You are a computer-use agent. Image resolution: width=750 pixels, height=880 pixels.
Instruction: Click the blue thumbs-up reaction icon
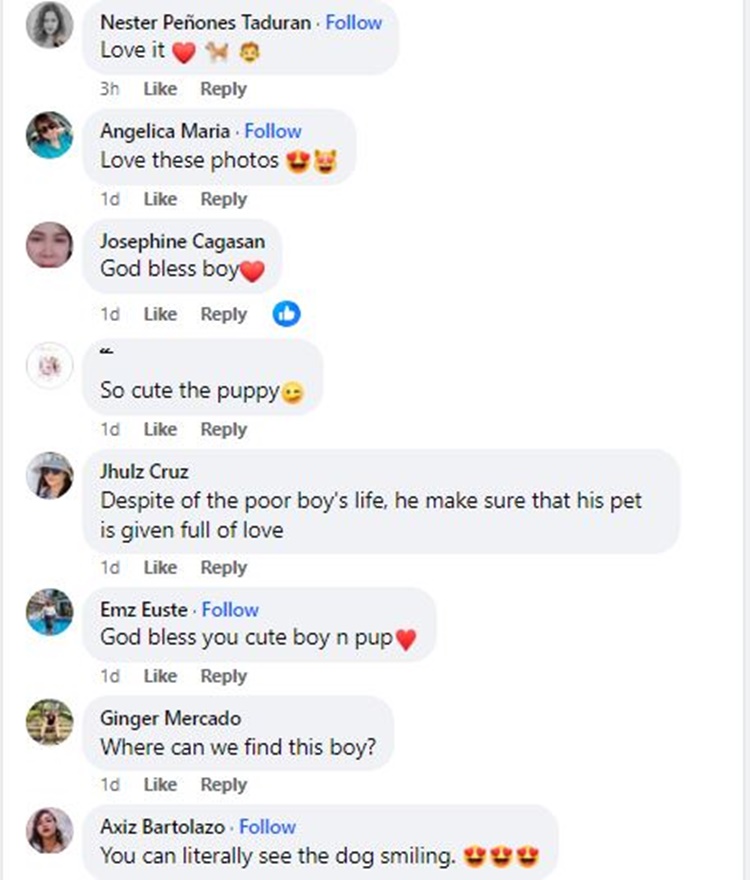[287, 314]
